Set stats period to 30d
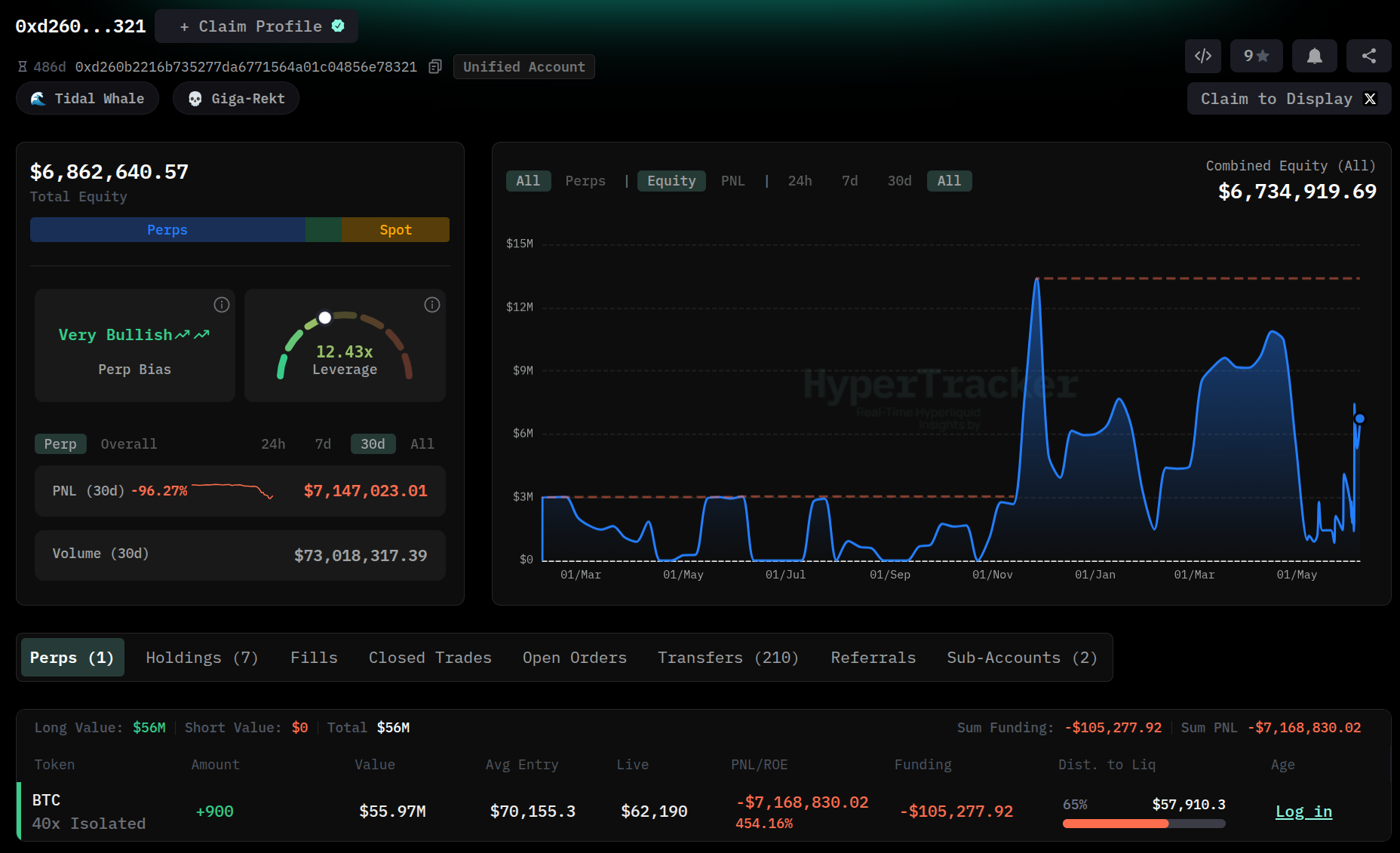The width and height of the screenshot is (1400, 853). pos(373,444)
